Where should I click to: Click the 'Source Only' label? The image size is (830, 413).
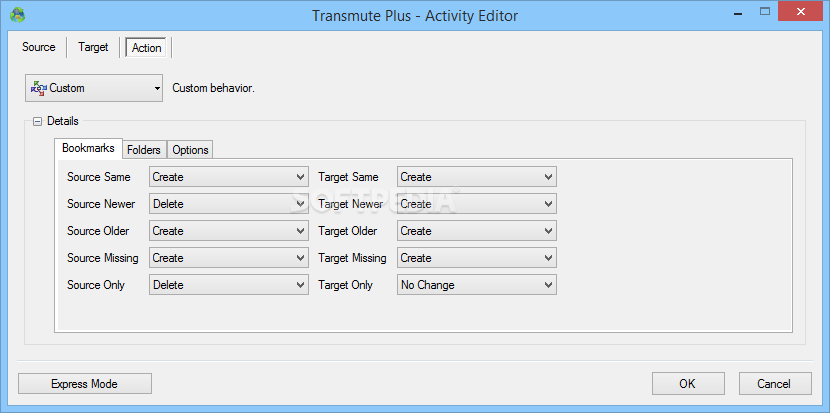click(96, 285)
